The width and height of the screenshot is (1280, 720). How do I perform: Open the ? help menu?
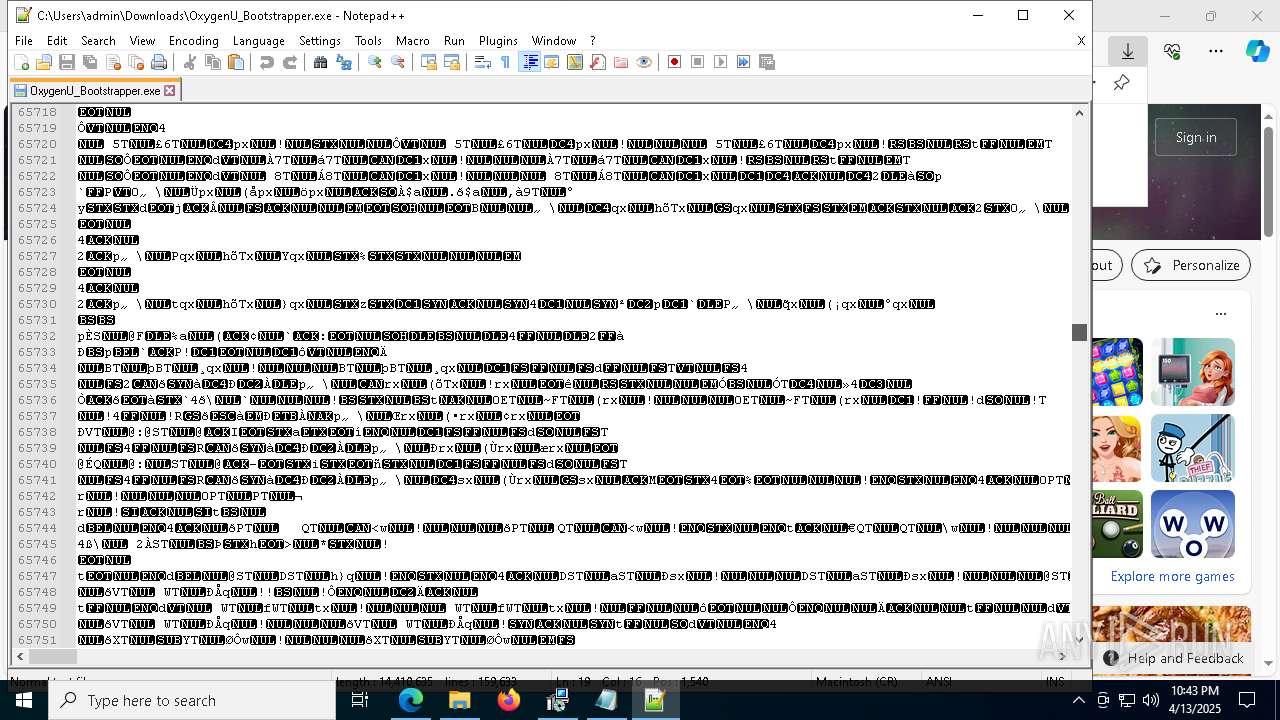(592, 41)
